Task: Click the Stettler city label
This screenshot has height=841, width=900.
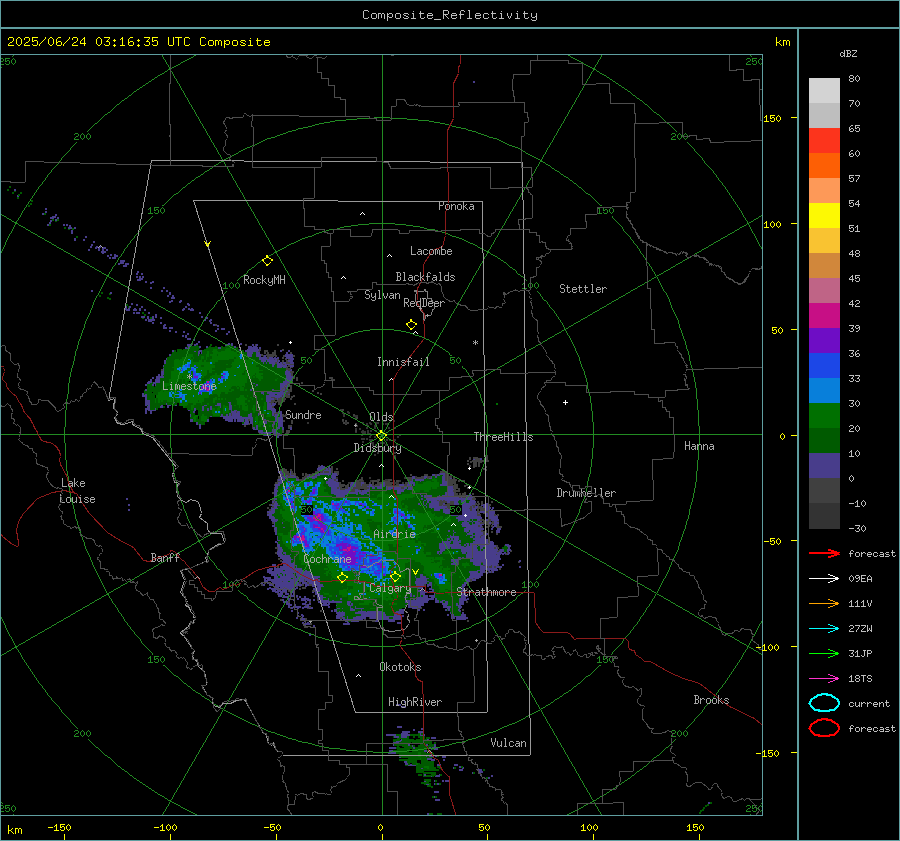Action: pyautogui.click(x=583, y=289)
